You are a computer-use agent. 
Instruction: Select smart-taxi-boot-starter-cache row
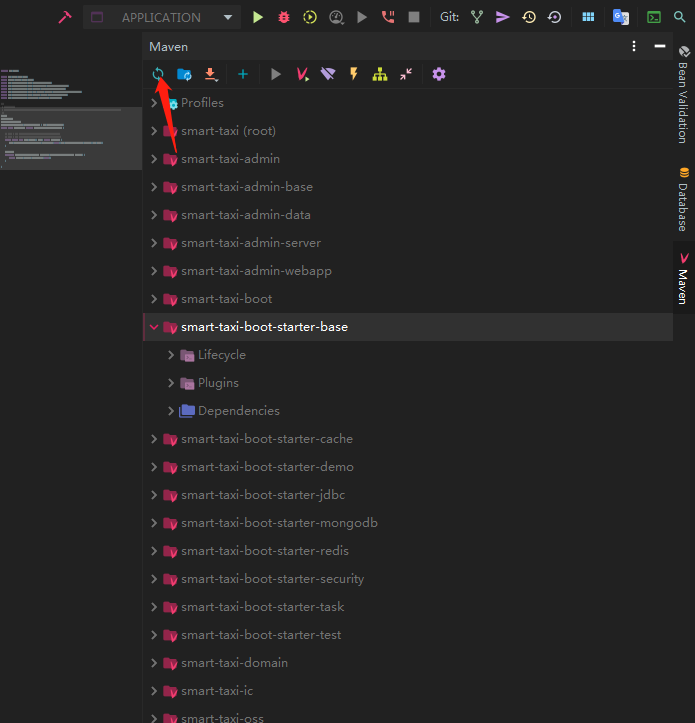(x=408, y=439)
